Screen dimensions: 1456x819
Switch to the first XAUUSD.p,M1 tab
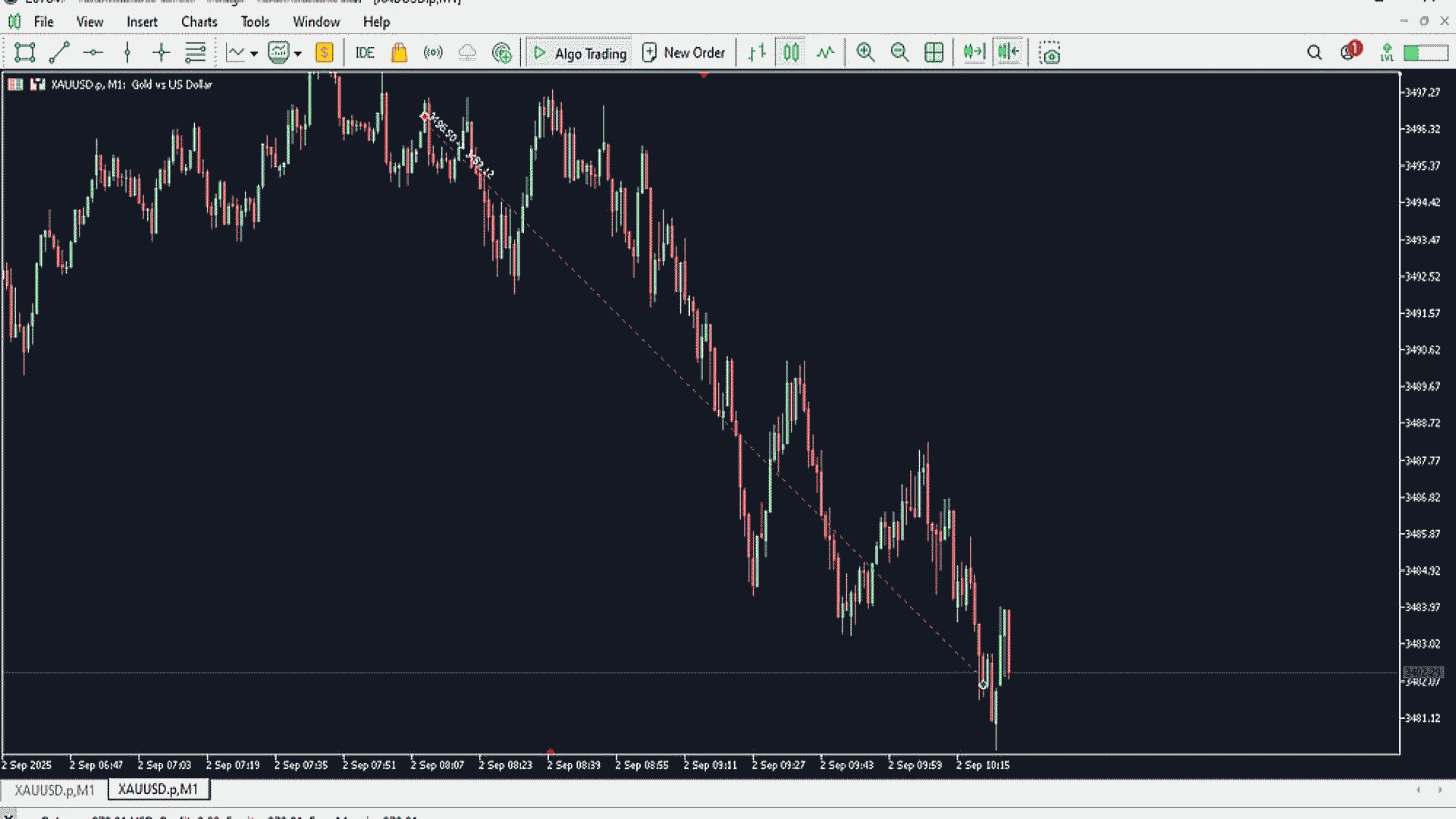55,789
